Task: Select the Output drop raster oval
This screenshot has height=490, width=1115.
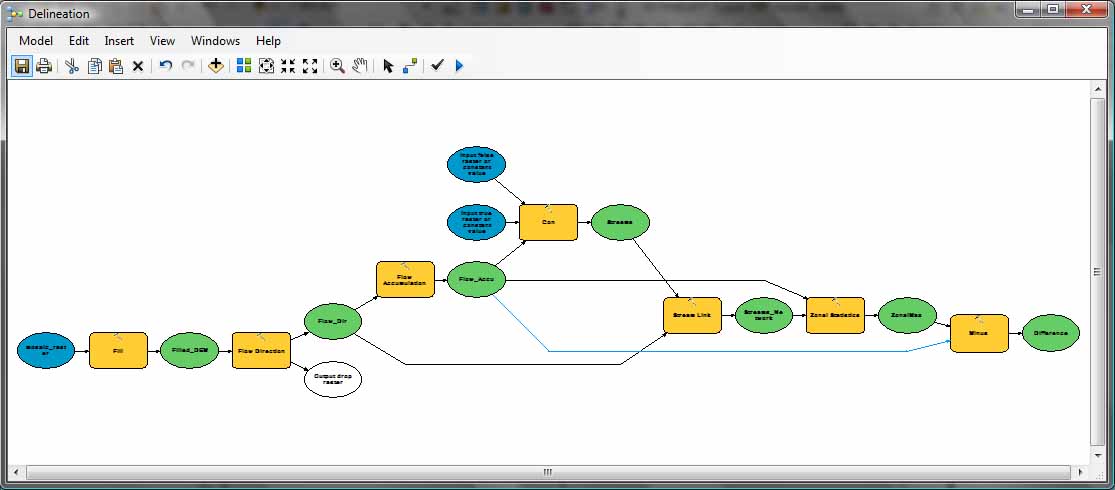Action: 333,379
